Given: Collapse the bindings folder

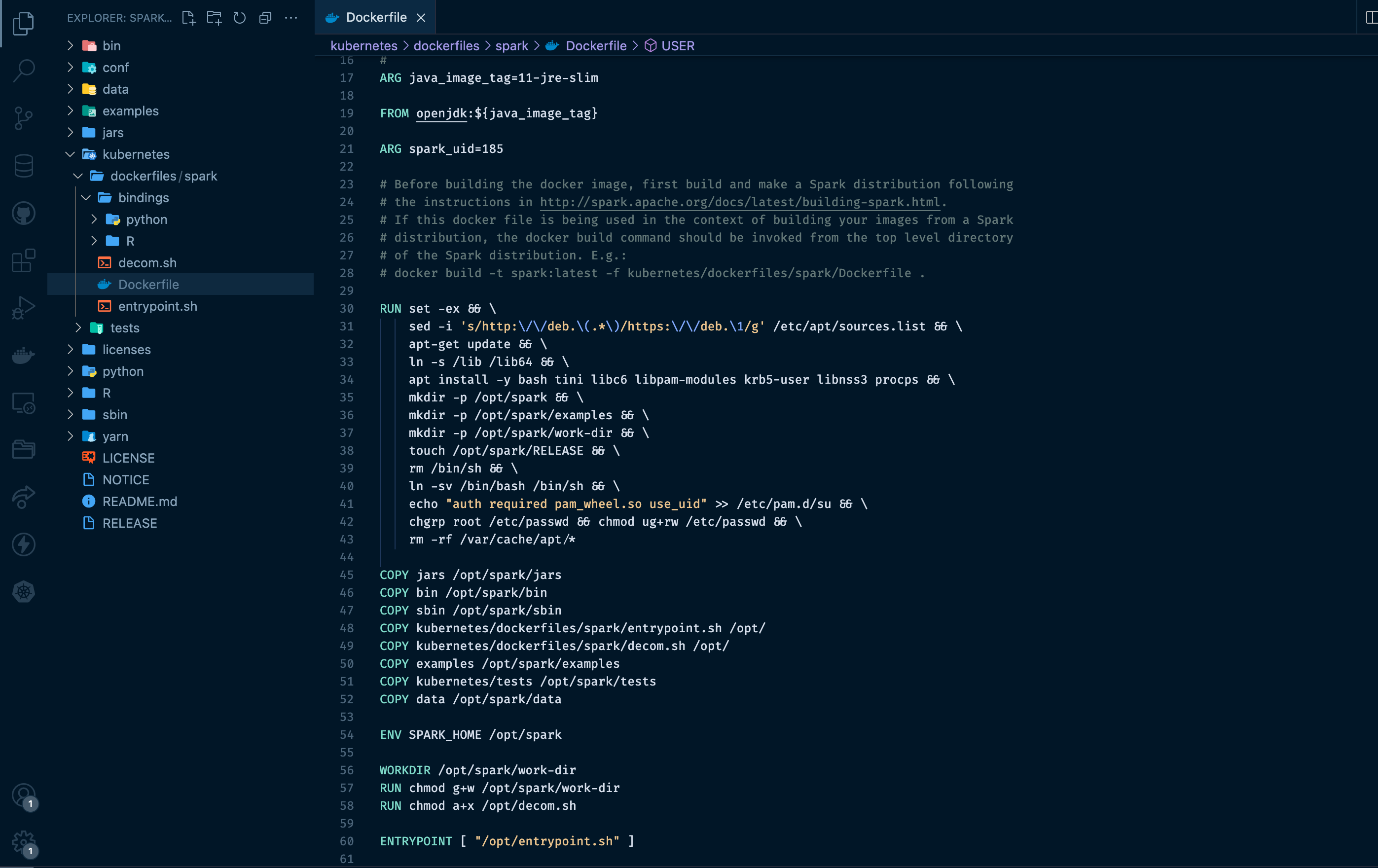Looking at the screenshot, I should coord(86,198).
